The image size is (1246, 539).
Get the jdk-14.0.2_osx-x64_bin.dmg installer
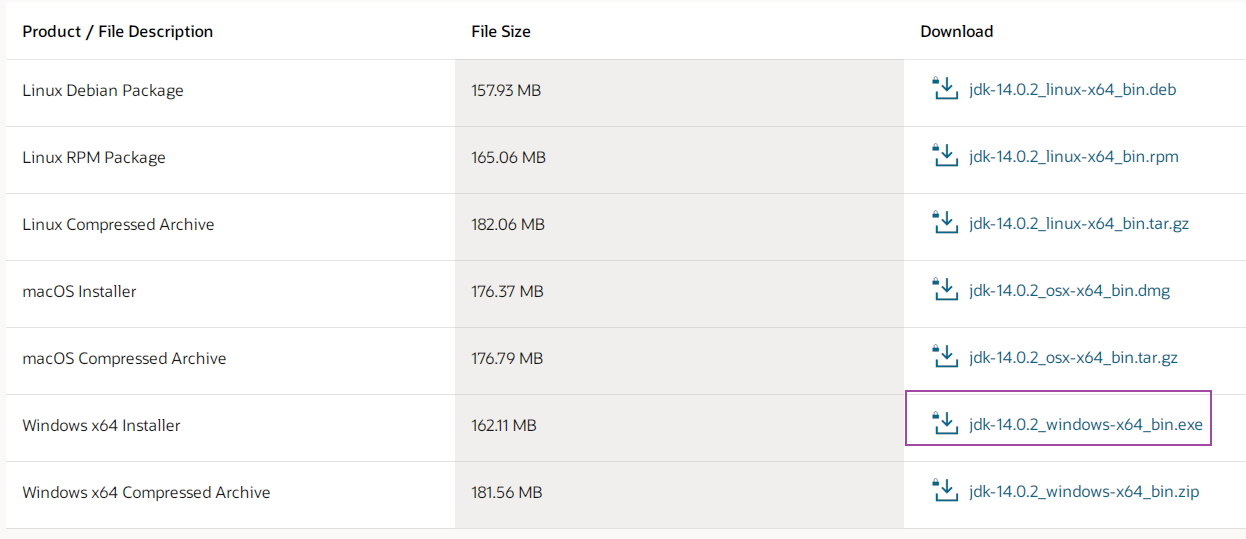[1069, 291]
